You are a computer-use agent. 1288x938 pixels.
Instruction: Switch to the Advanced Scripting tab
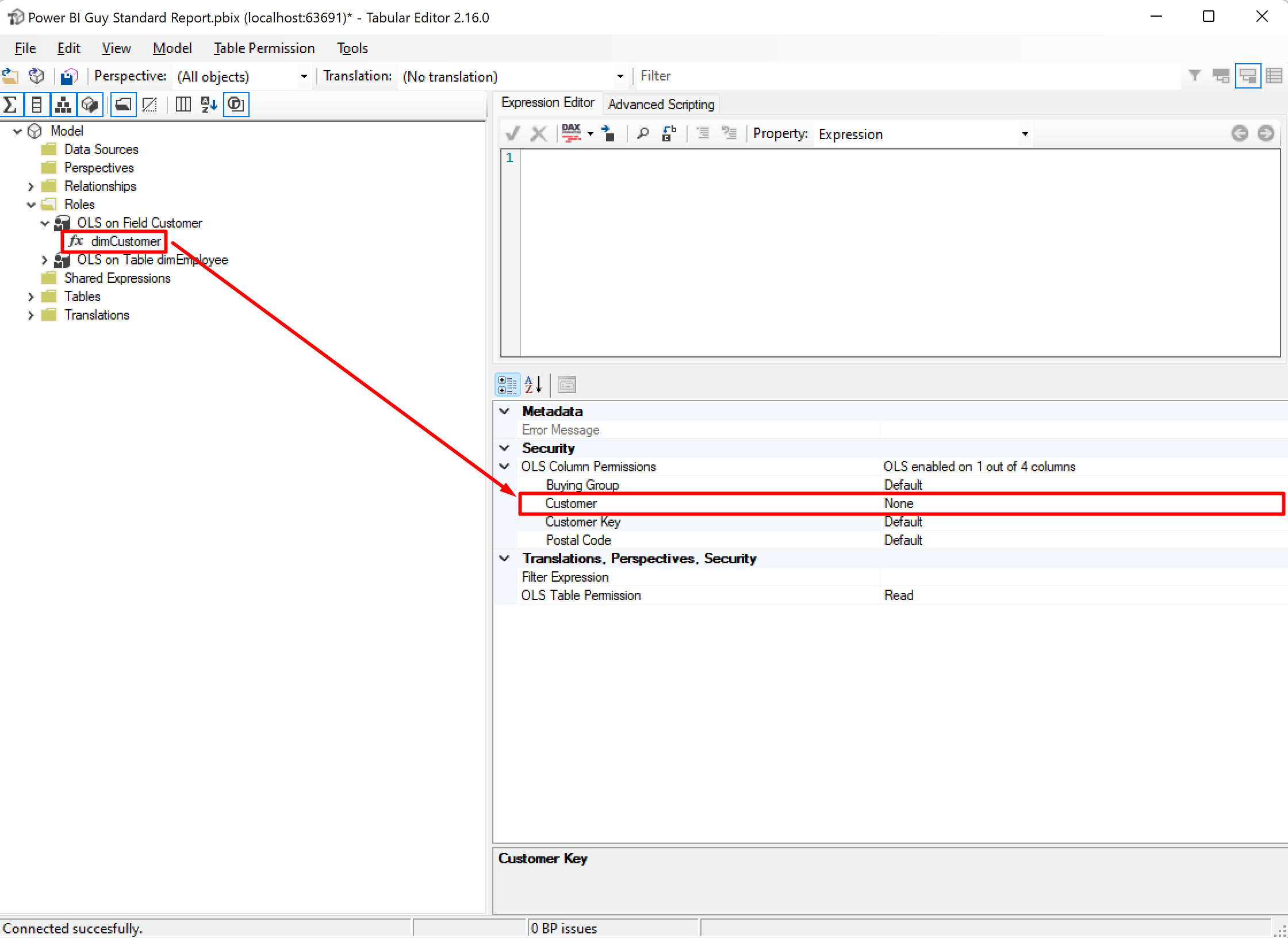660,104
